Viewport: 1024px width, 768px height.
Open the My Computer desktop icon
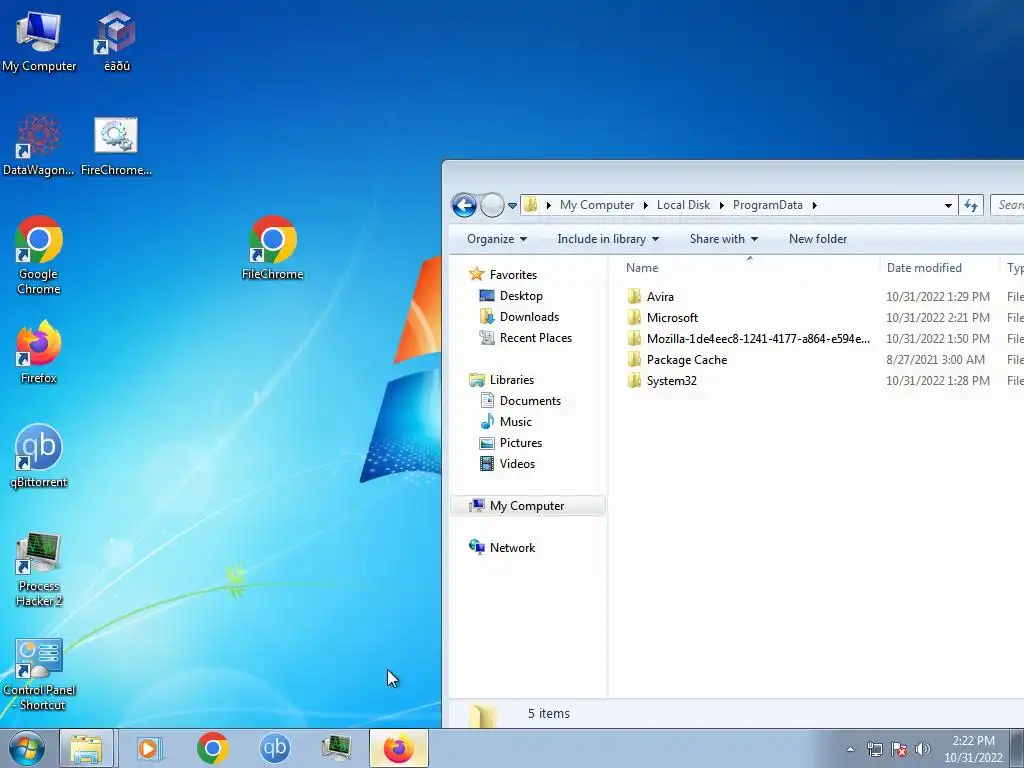click(39, 42)
